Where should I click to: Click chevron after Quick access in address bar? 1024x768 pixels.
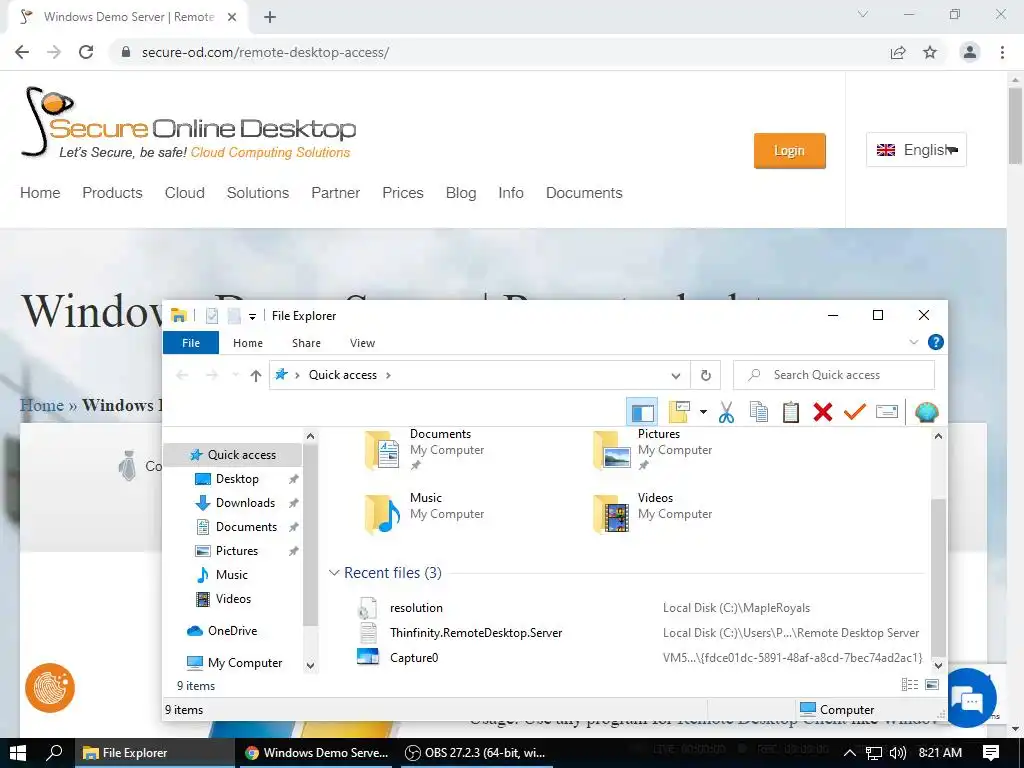click(x=389, y=376)
